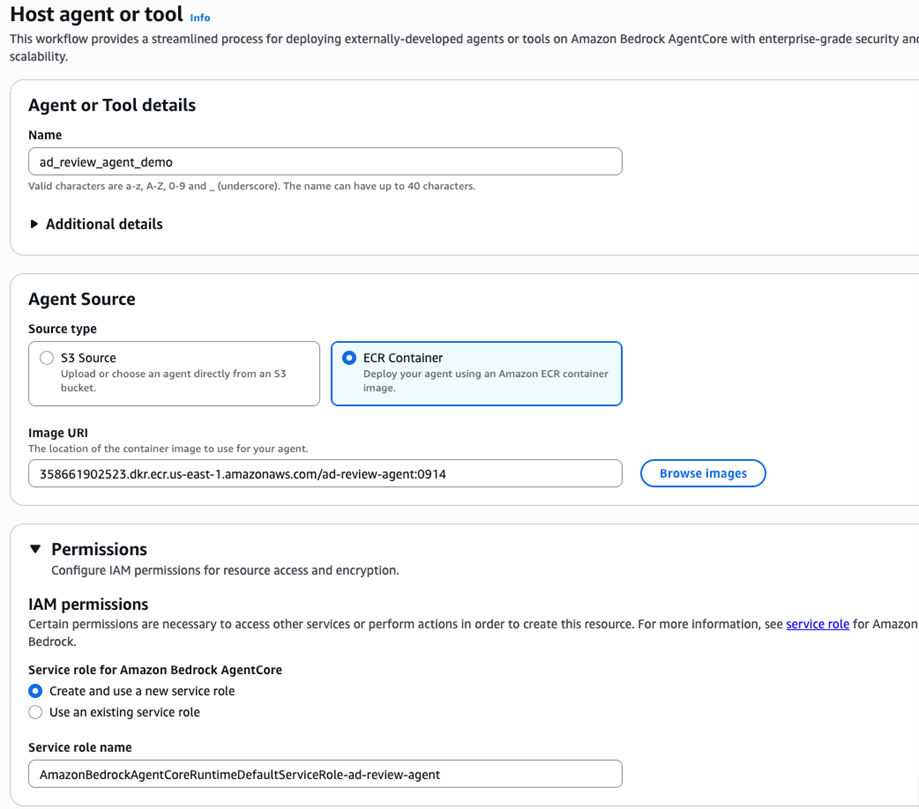Click the Permissions section heading
Image resolution: width=919 pixels, height=809 pixels.
click(99, 549)
